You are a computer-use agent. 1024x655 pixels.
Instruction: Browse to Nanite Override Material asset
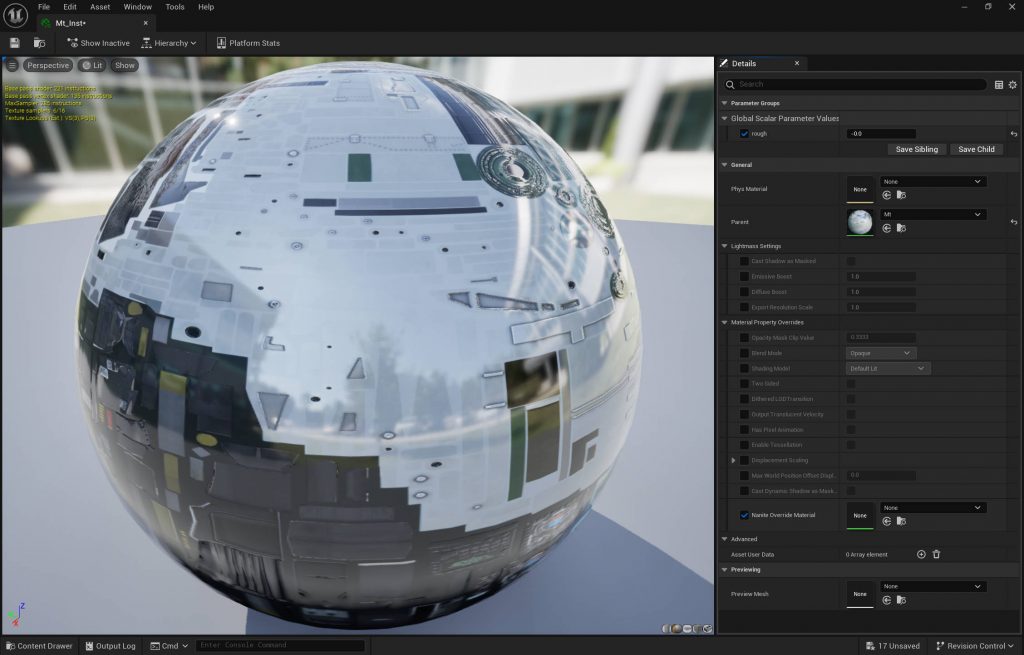(901, 521)
